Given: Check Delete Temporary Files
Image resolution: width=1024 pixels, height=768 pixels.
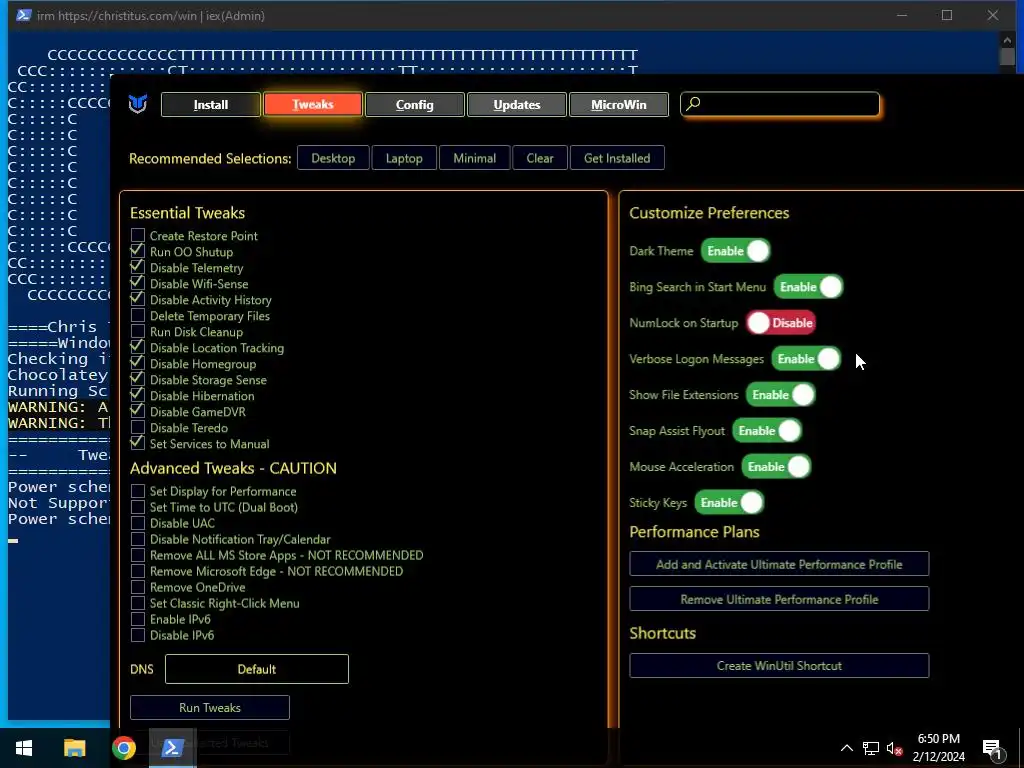Looking at the screenshot, I should click(x=138, y=315).
